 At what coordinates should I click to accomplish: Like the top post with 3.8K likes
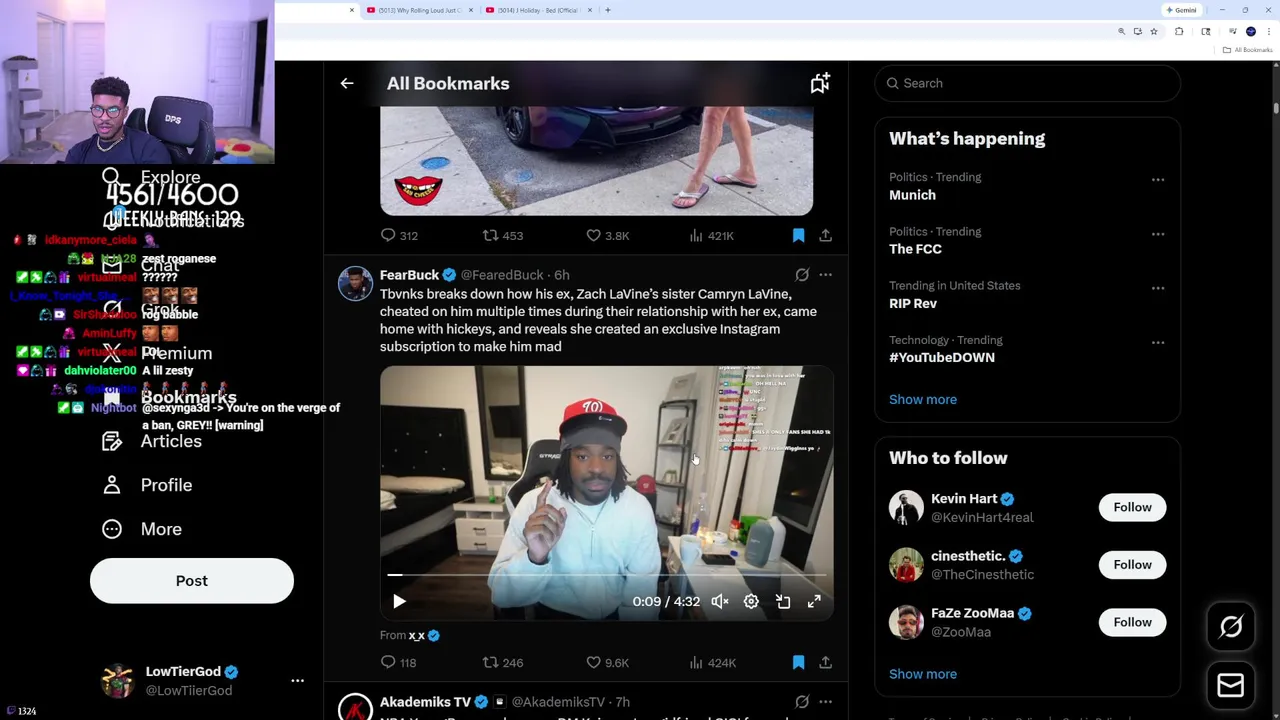click(594, 235)
